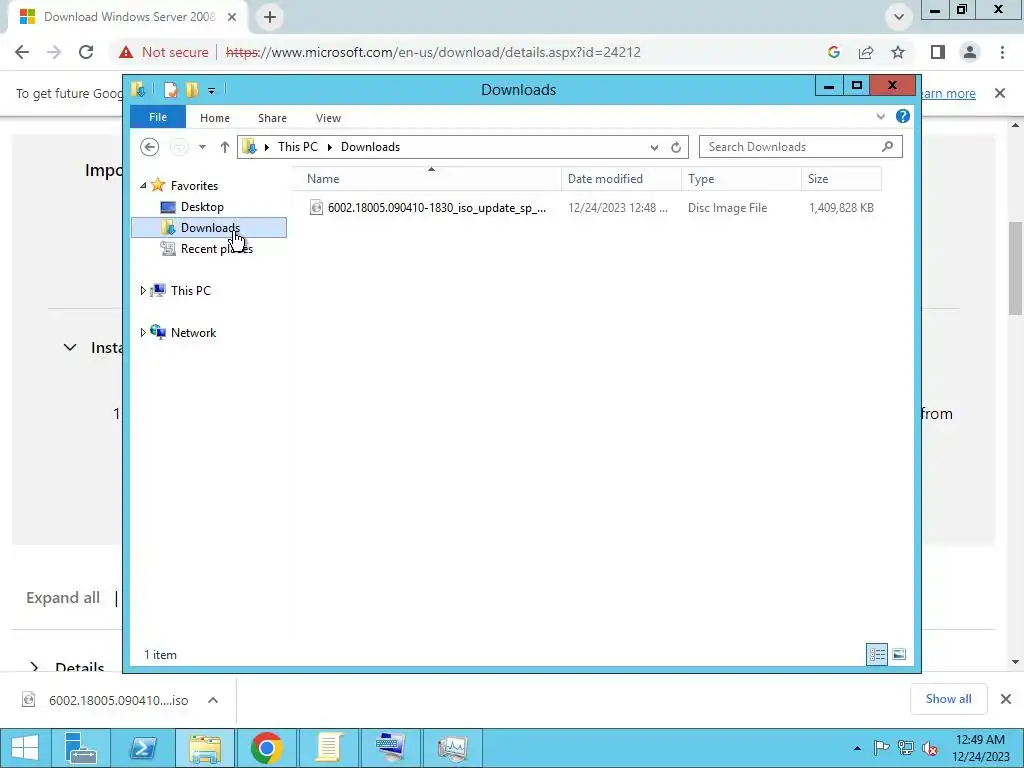Dismiss the Chrome update infobar
This screenshot has height=768, width=1024.
tap(1000, 93)
